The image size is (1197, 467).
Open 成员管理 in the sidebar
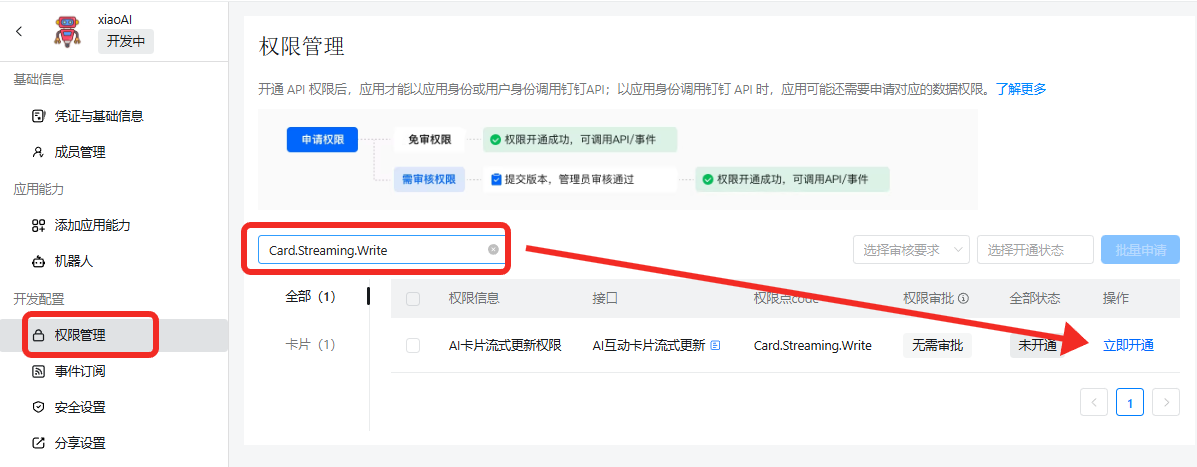[x=79, y=152]
